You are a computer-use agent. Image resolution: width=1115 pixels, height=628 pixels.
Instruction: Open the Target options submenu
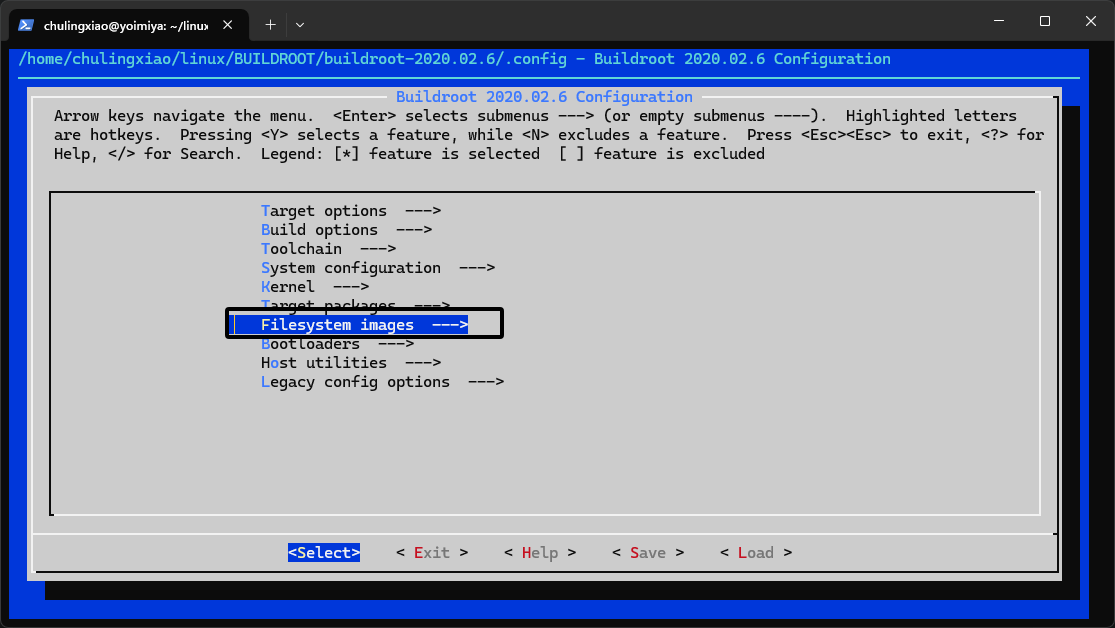(x=351, y=211)
